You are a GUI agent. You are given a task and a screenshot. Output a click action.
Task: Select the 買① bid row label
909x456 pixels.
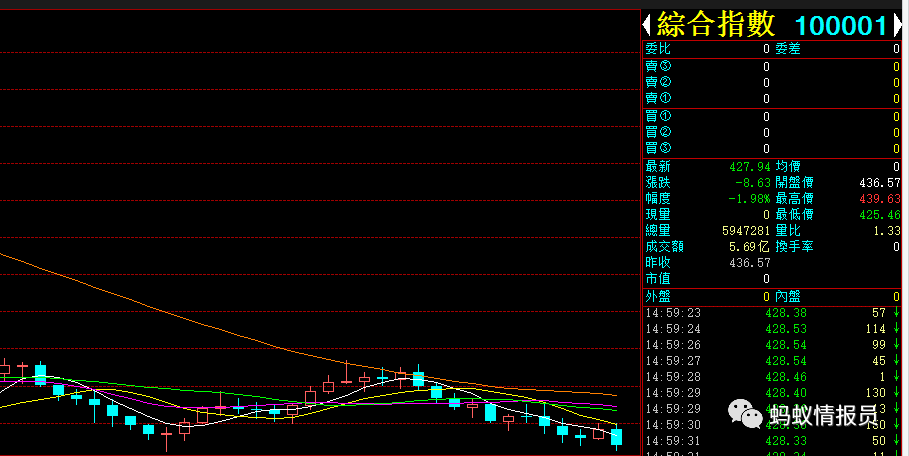(658, 116)
